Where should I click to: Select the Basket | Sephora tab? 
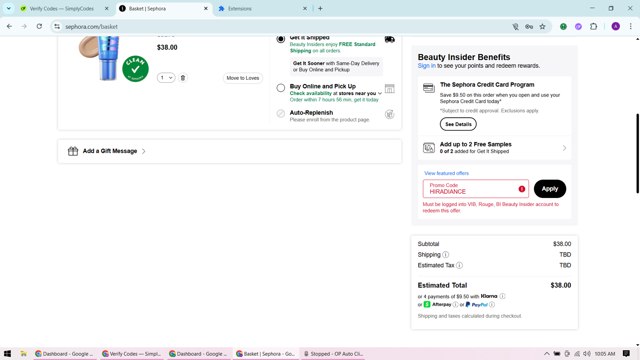tap(163, 9)
